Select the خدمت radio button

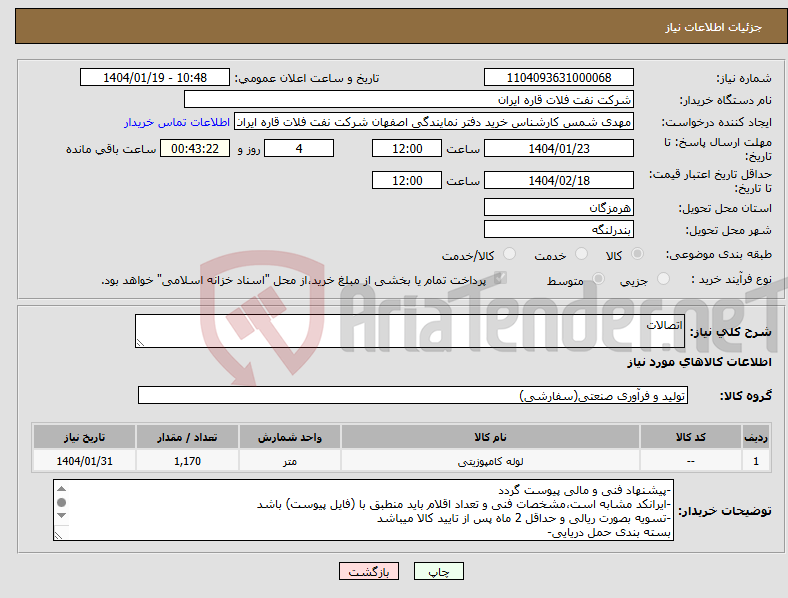[x=581, y=254]
